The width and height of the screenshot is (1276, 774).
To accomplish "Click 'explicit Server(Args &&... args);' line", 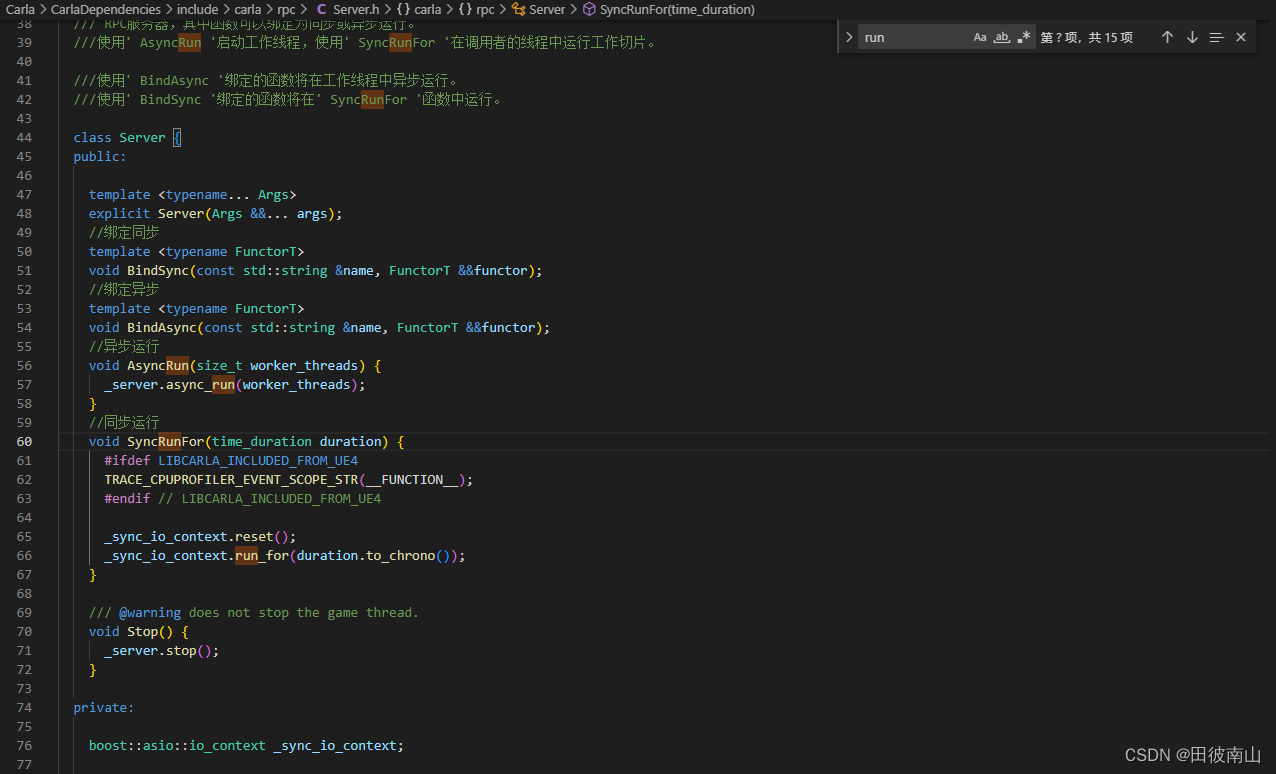I will (x=216, y=213).
